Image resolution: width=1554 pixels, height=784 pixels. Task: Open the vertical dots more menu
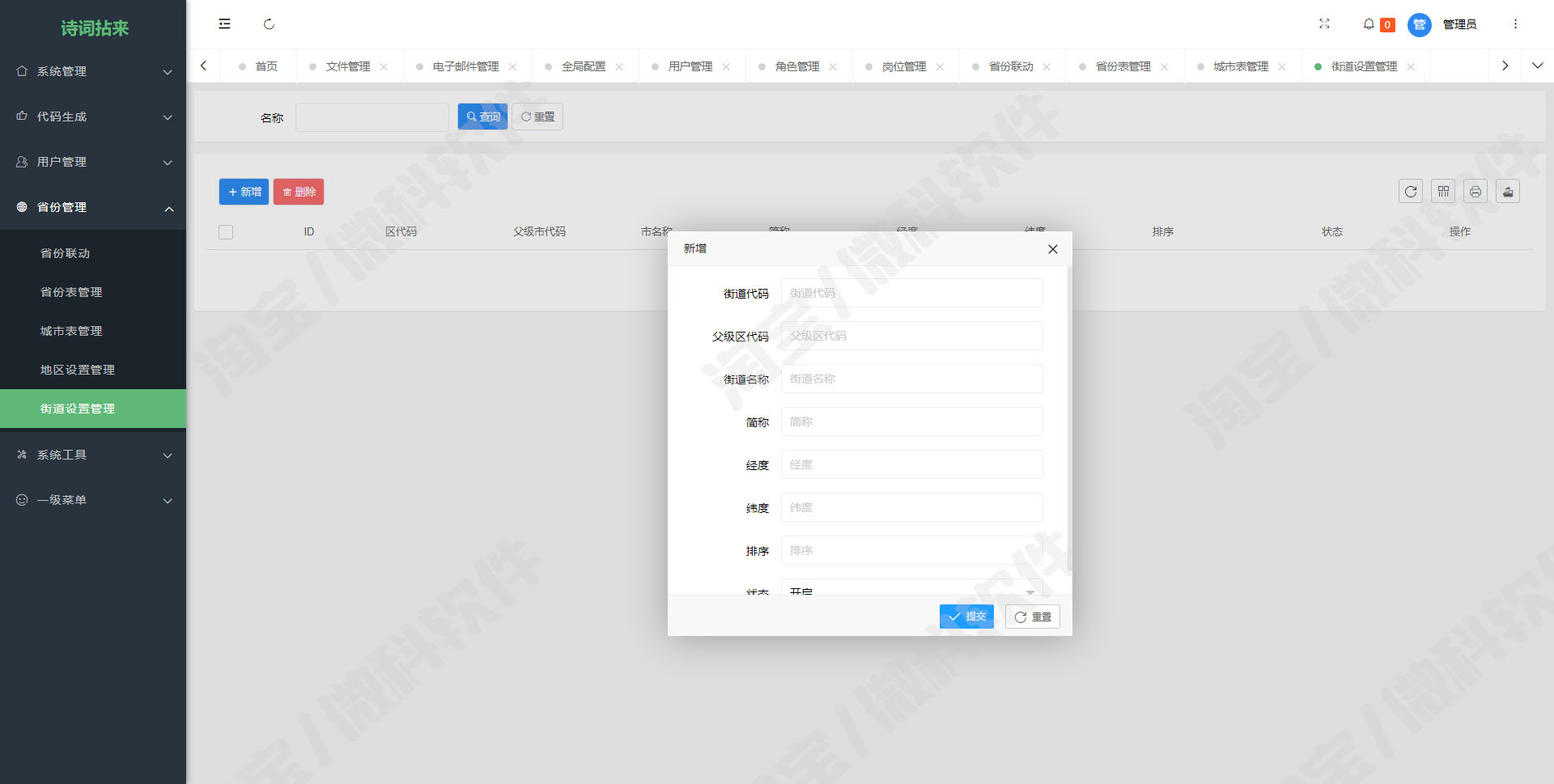(1515, 24)
